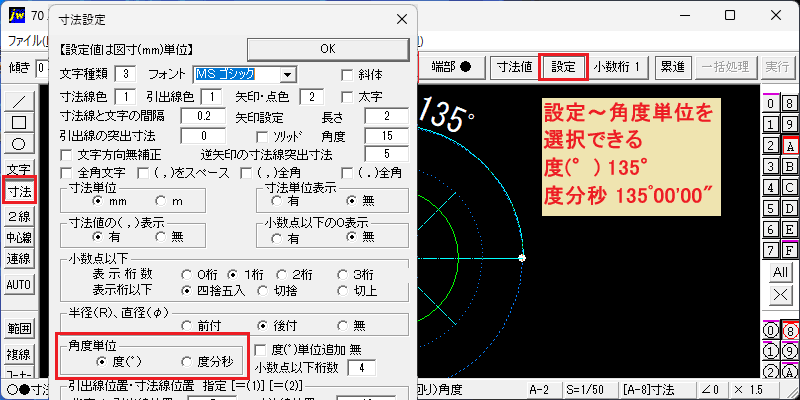Click the 寸法値 toolbar button
This screenshot has width=800, height=400.
click(514, 66)
